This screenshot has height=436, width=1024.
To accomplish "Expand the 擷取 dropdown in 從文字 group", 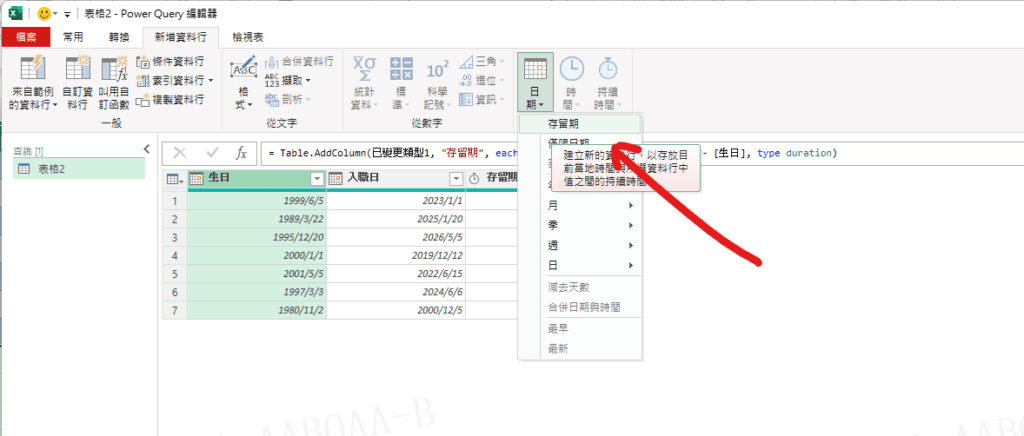I will click(308, 80).
